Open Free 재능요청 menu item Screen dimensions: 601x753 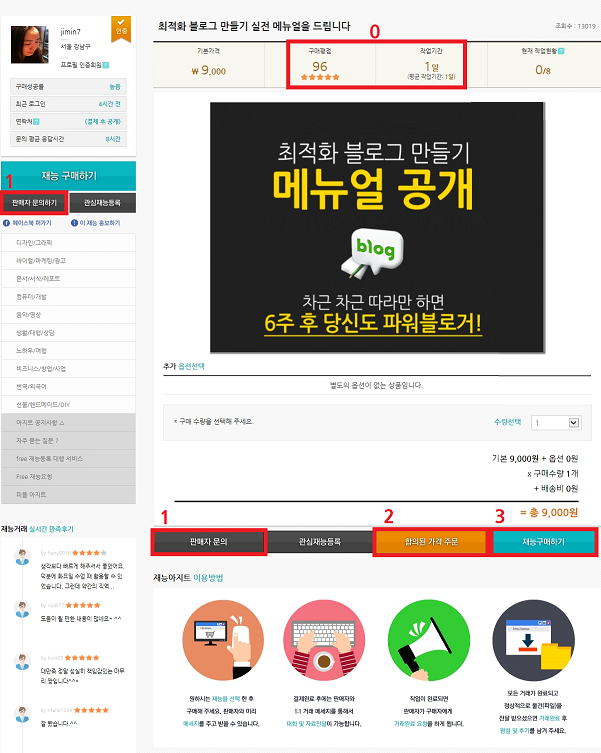pyautogui.click(x=68, y=476)
